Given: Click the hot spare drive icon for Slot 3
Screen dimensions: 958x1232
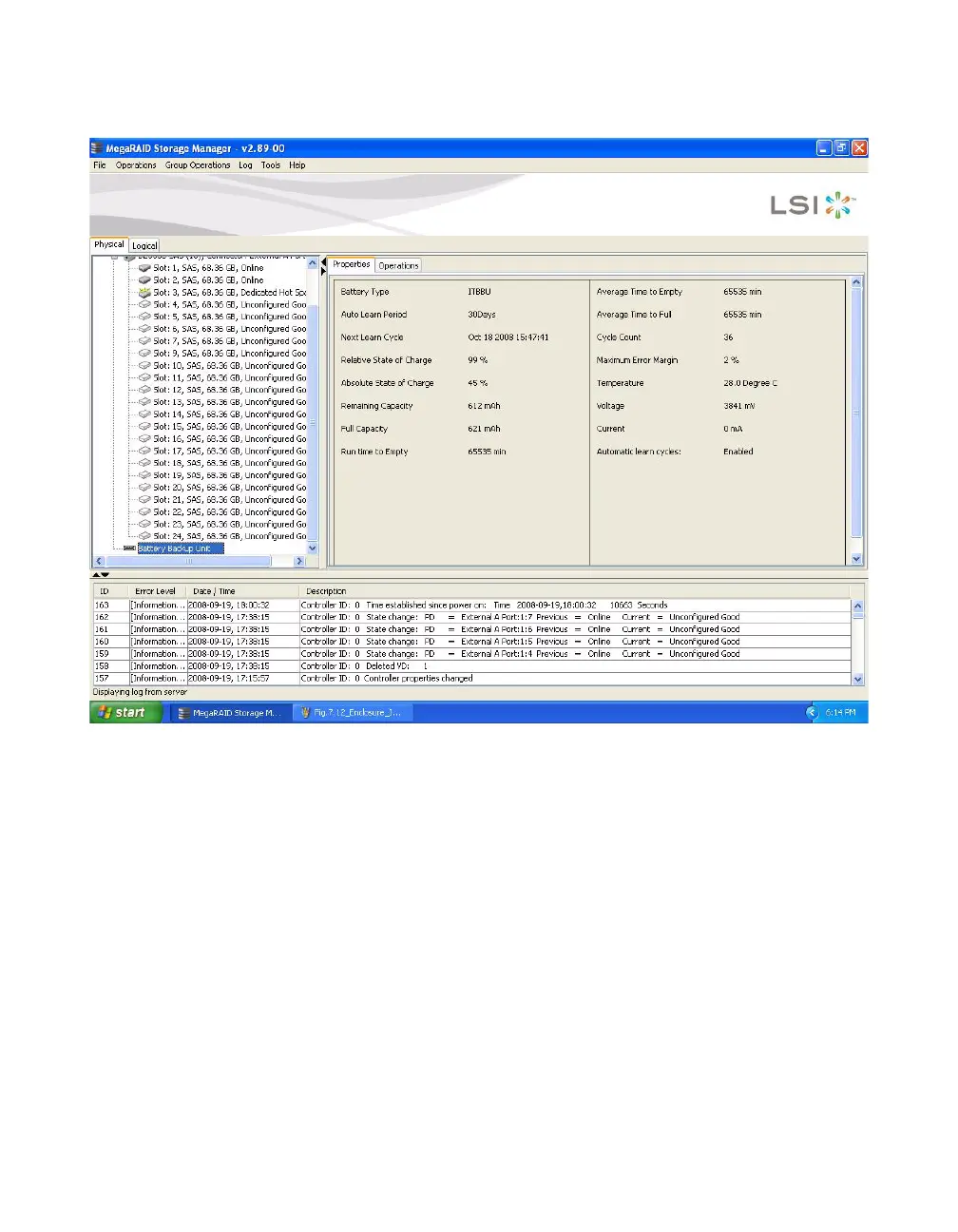Looking at the screenshot, I should point(144,293).
